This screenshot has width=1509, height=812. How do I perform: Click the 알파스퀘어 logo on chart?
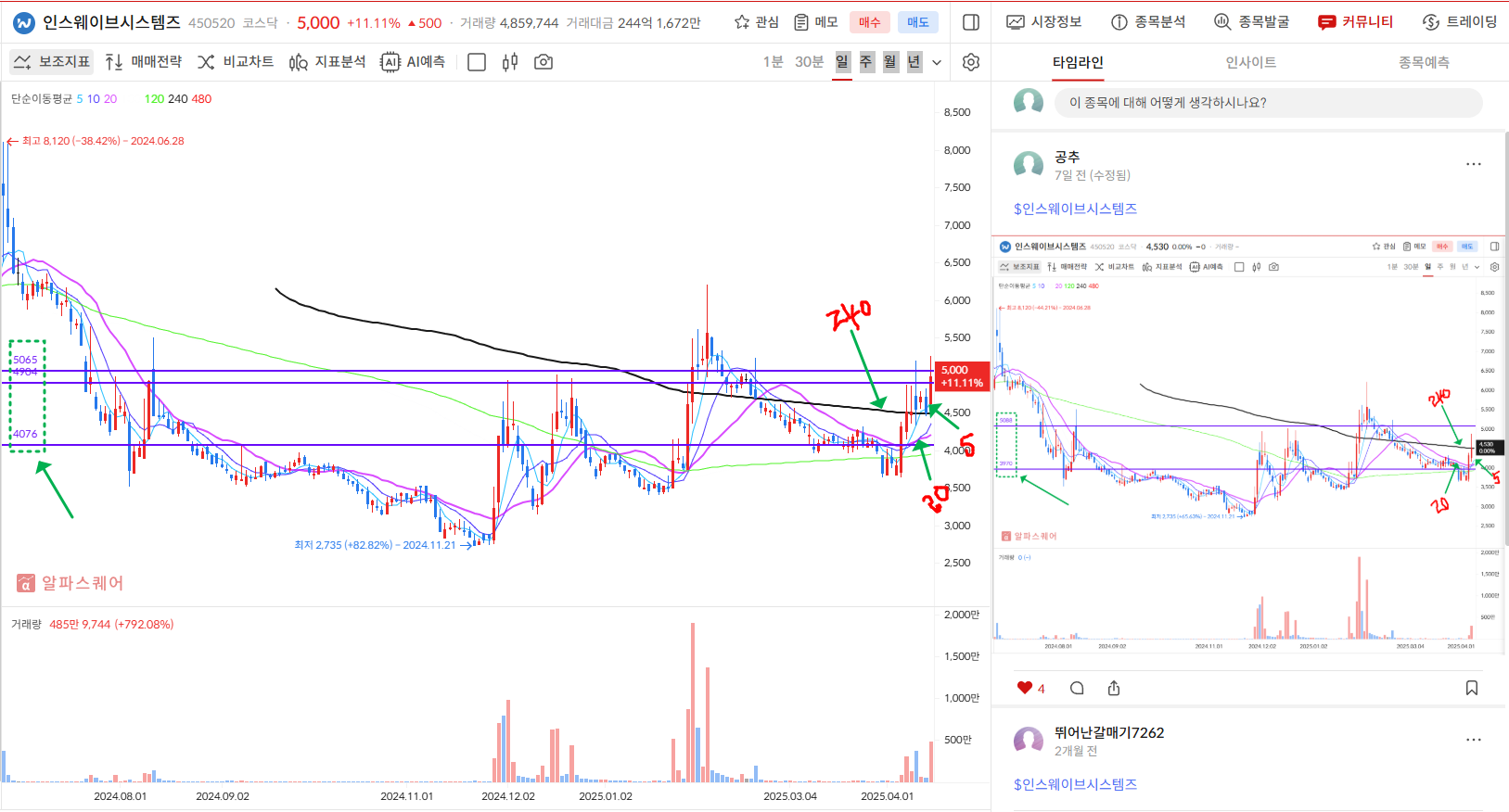[x=70, y=583]
